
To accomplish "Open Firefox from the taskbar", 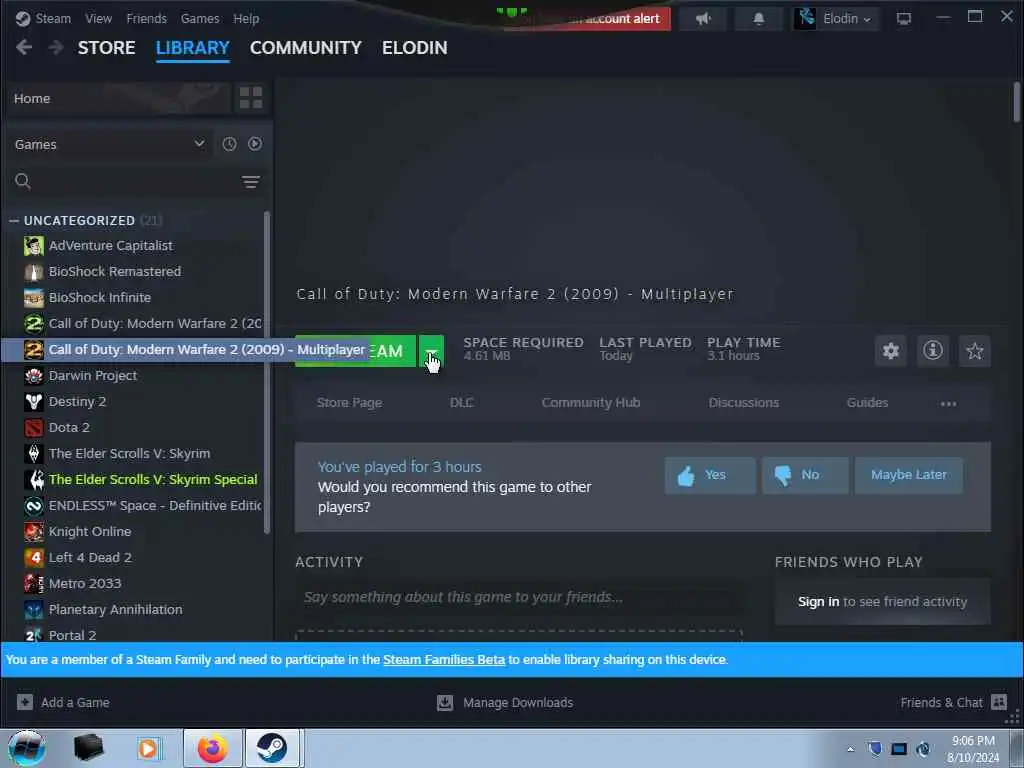I will pyautogui.click(x=212, y=748).
